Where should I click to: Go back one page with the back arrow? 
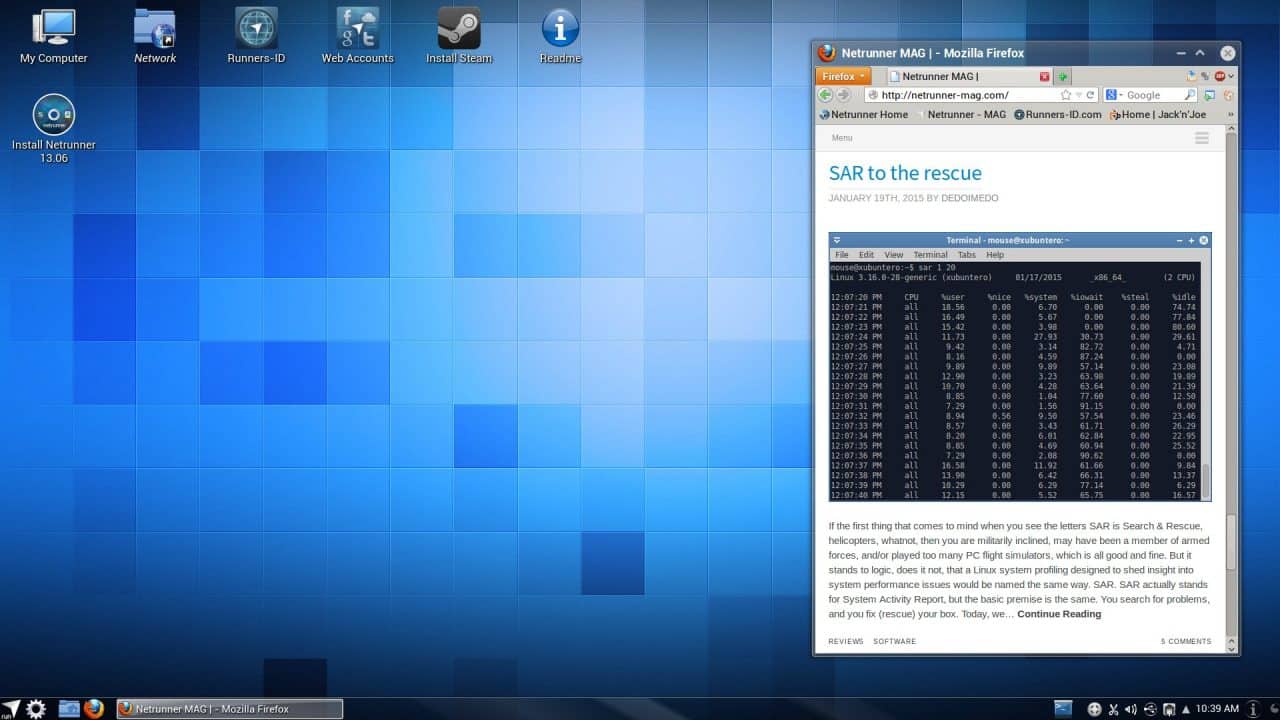click(824, 95)
